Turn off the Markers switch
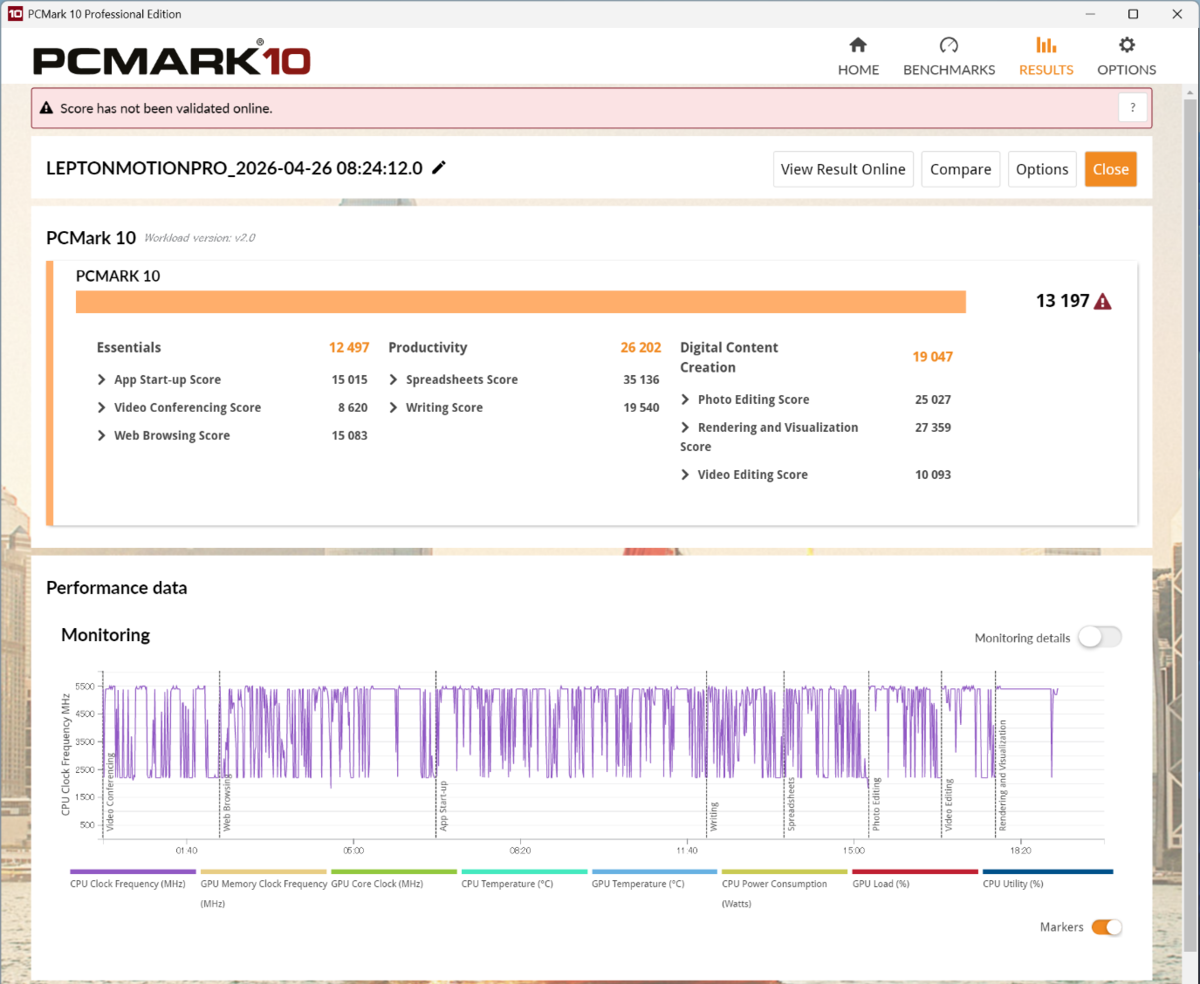The height and width of the screenshot is (984, 1200). tap(1106, 927)
